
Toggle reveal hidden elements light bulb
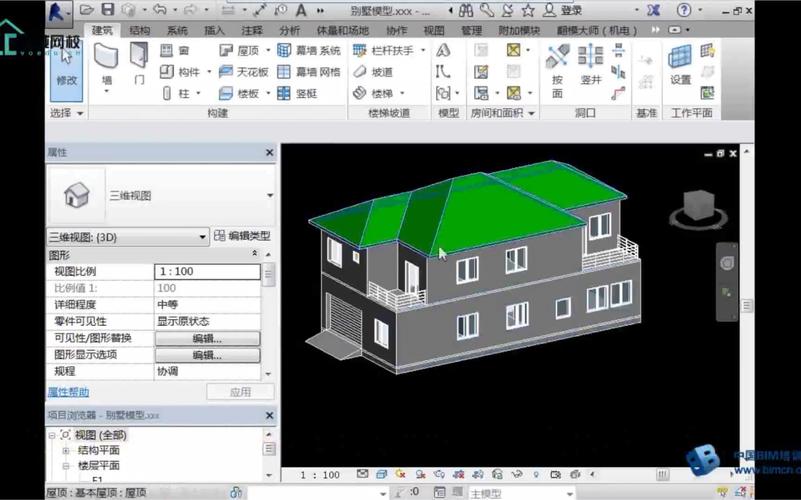click(536, 474)
